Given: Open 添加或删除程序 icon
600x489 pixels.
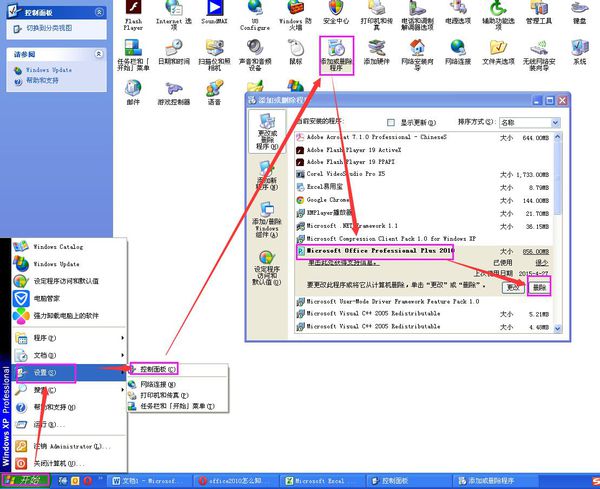Looking at the screenshot, I should 336,55.
